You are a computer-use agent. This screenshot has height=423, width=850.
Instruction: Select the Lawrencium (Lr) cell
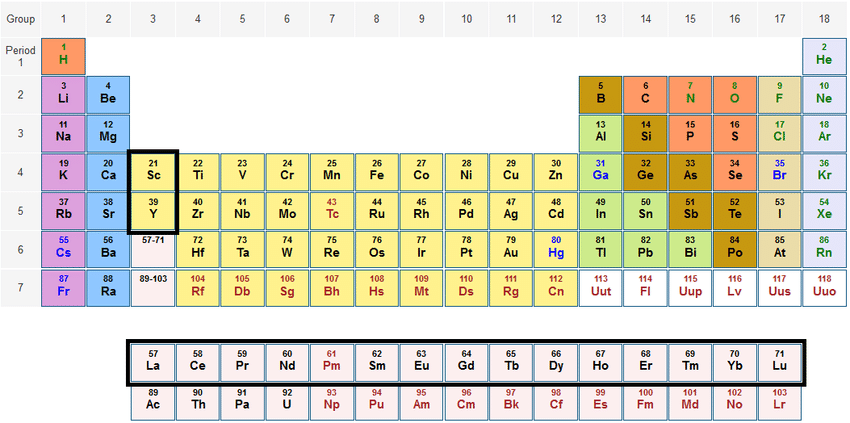779,400
